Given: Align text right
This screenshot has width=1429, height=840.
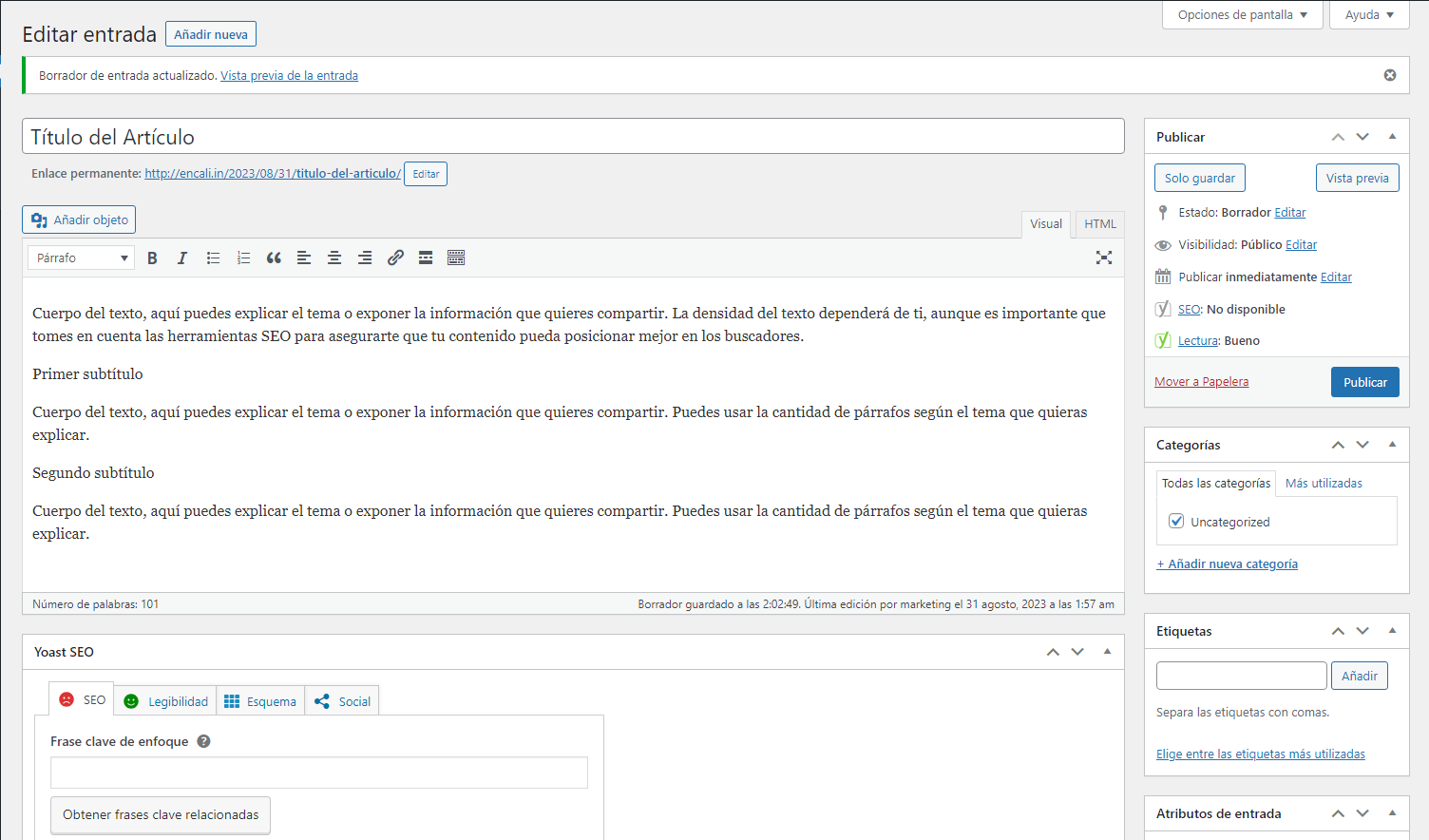Looking at the screenshot, I should pyautogui.click(x=365, y=258).
